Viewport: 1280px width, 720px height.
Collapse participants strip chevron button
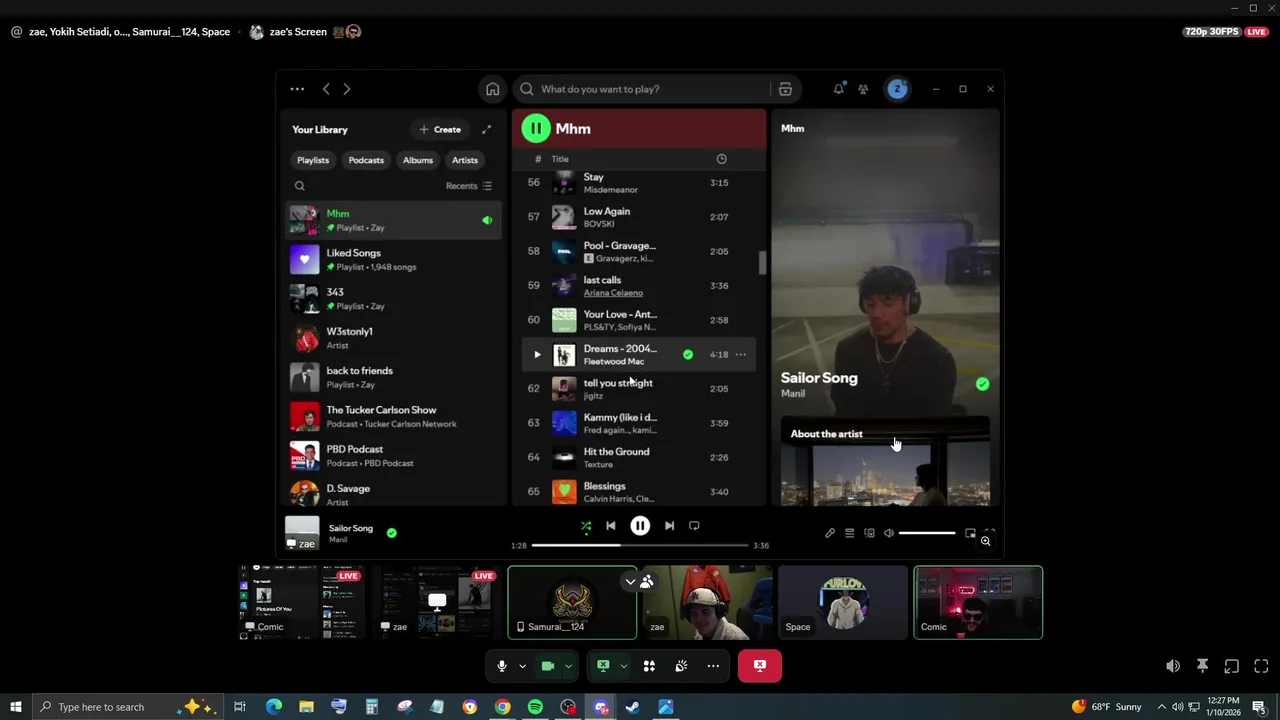click(630, 581)
